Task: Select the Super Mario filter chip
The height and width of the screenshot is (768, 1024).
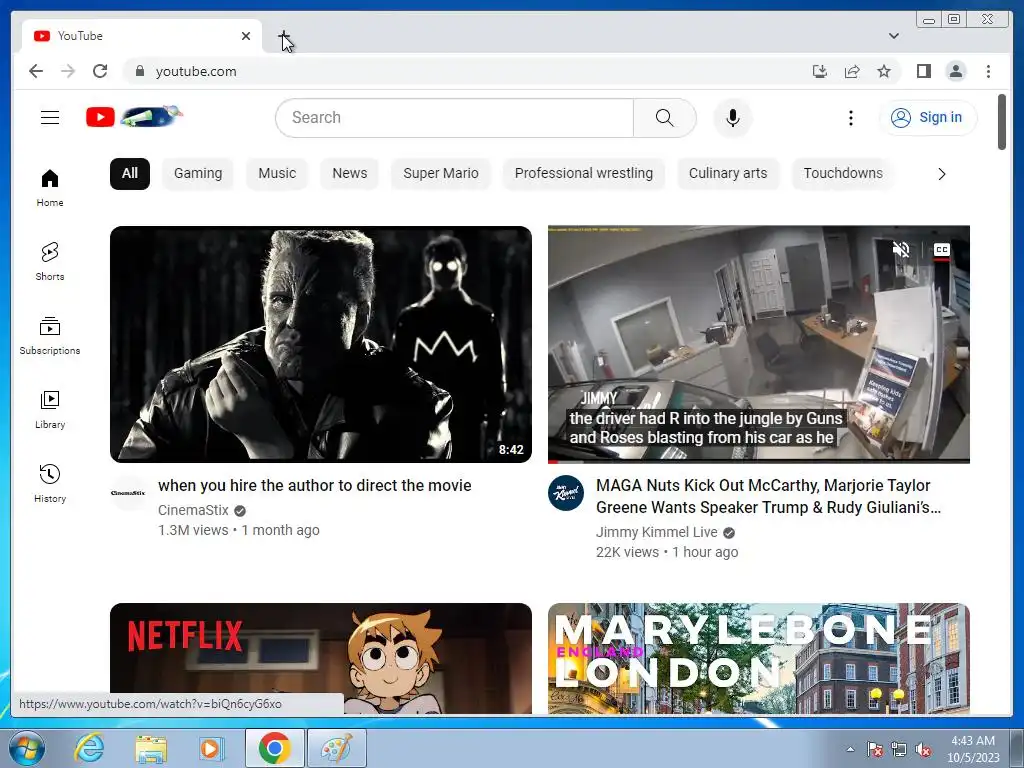Action: pos(441,174)
